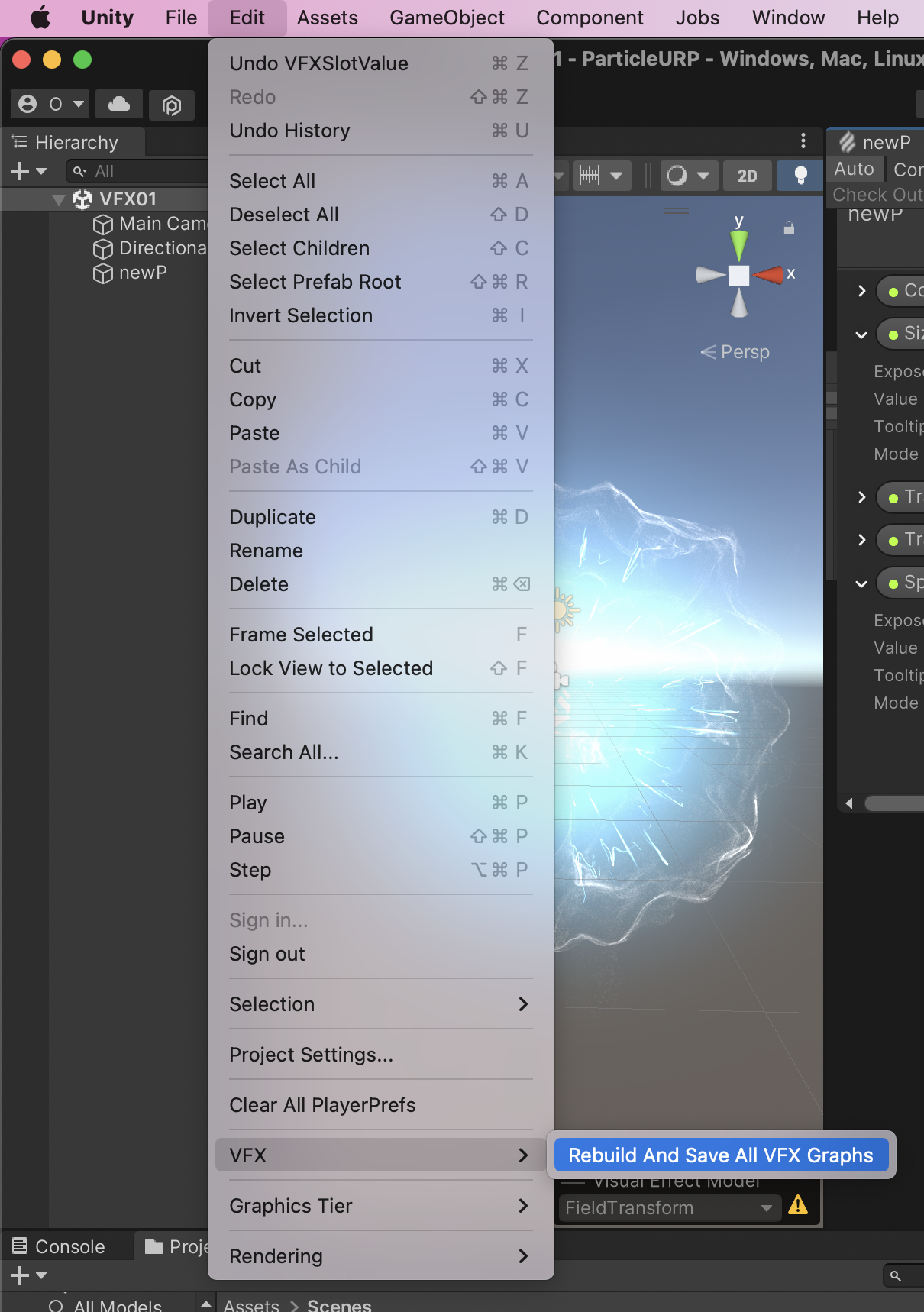Expand the Rendering submenu
Screen dimensions: 924x1312
point(380,1256)
